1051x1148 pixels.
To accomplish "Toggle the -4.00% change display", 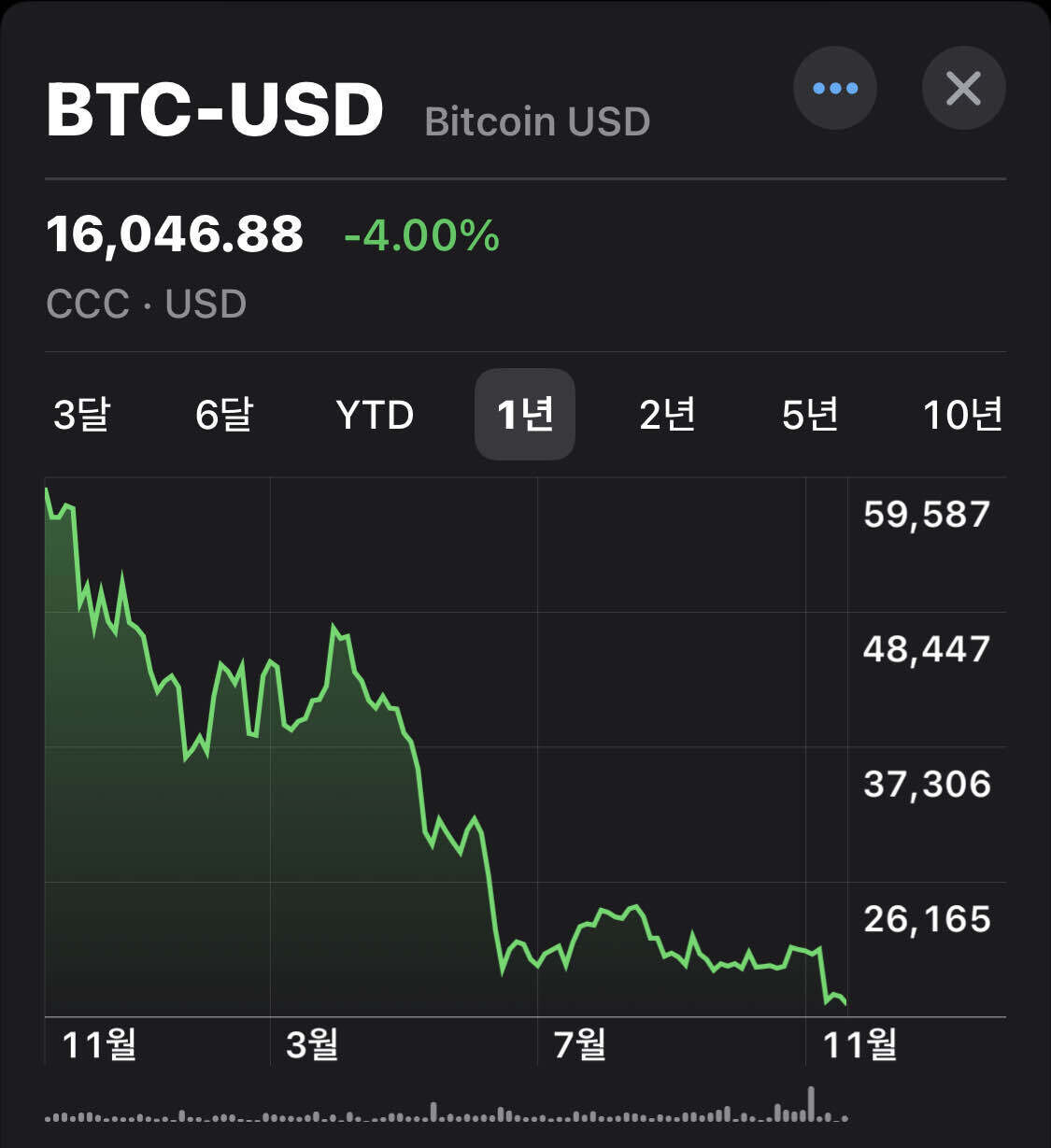I will coord(421,235).
